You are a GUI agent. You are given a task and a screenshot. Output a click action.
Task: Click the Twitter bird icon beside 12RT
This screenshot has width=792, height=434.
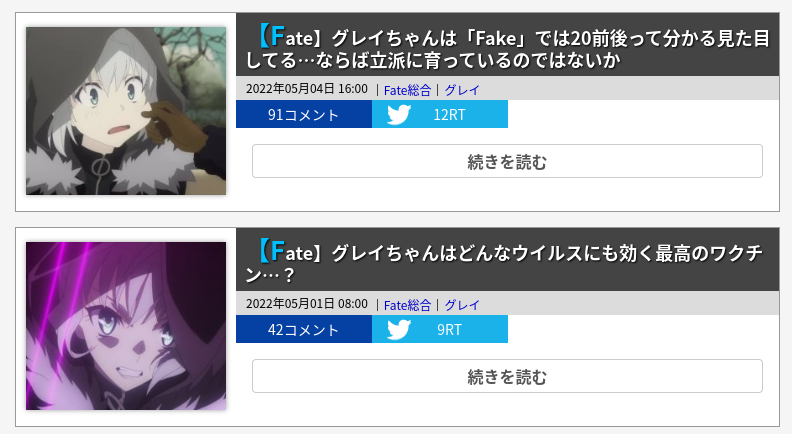399,115
